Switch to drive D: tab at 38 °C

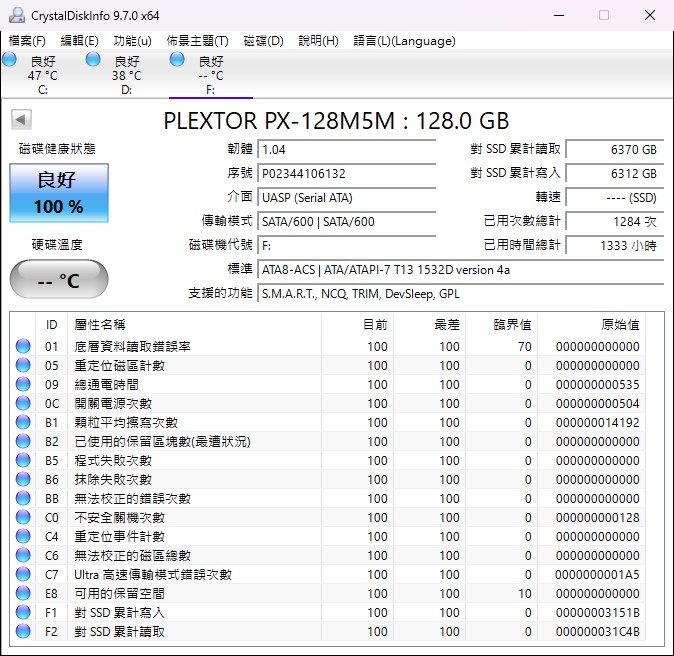click(126, 75)
